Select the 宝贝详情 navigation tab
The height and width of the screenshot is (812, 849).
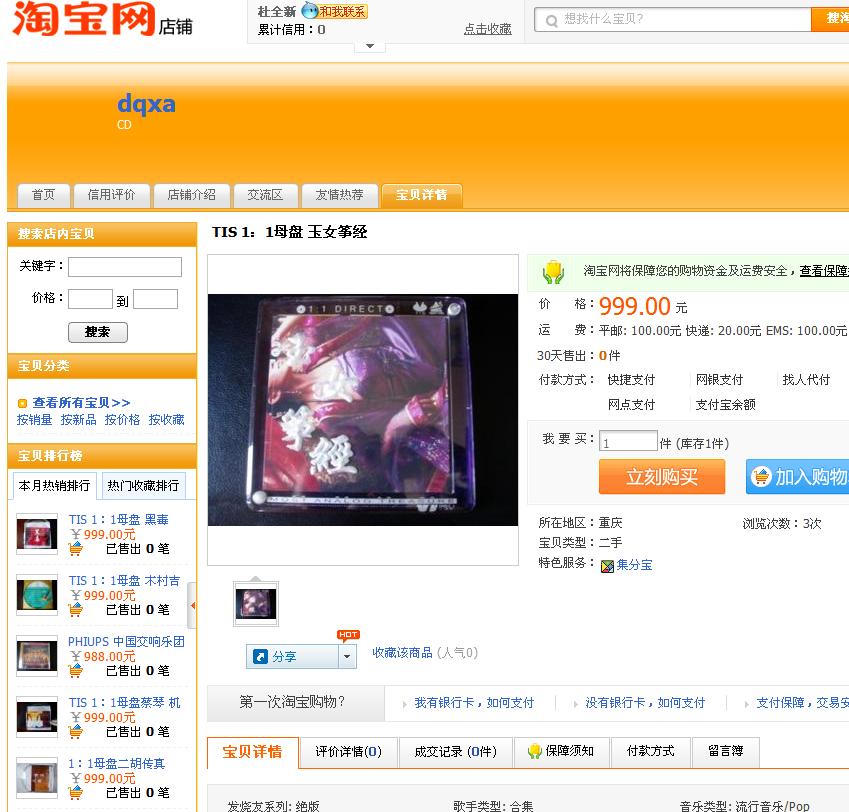(421, 195)
